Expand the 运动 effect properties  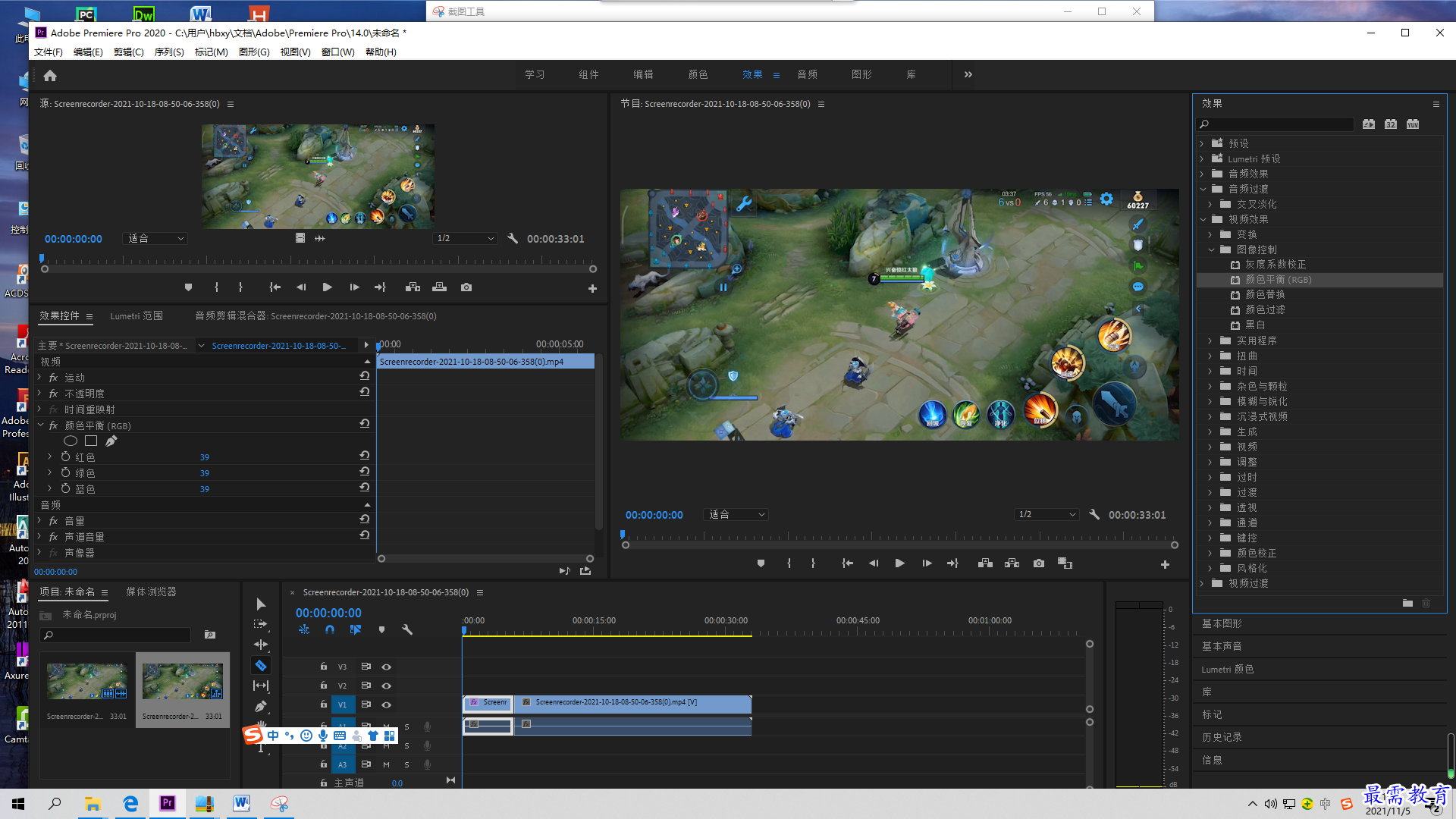coord(39,377)
